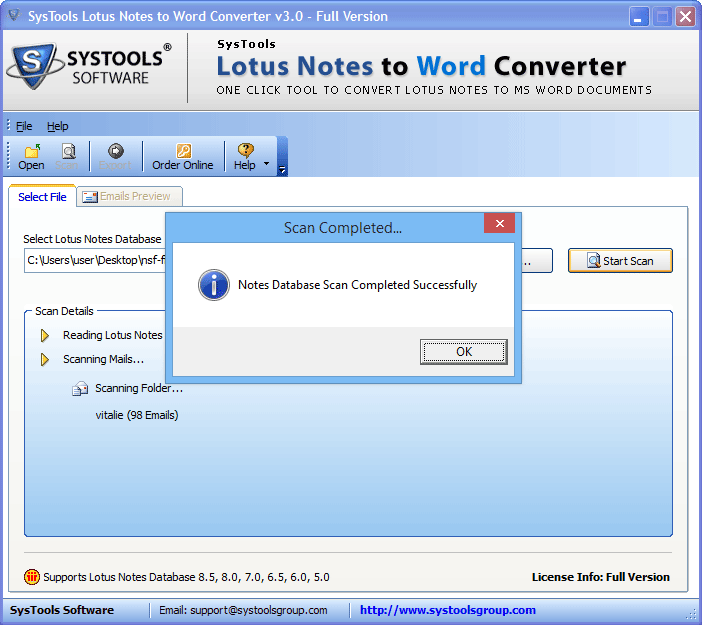Click "SysTools Software" in the status bar

pyautogui.click(x=62, y=610)
